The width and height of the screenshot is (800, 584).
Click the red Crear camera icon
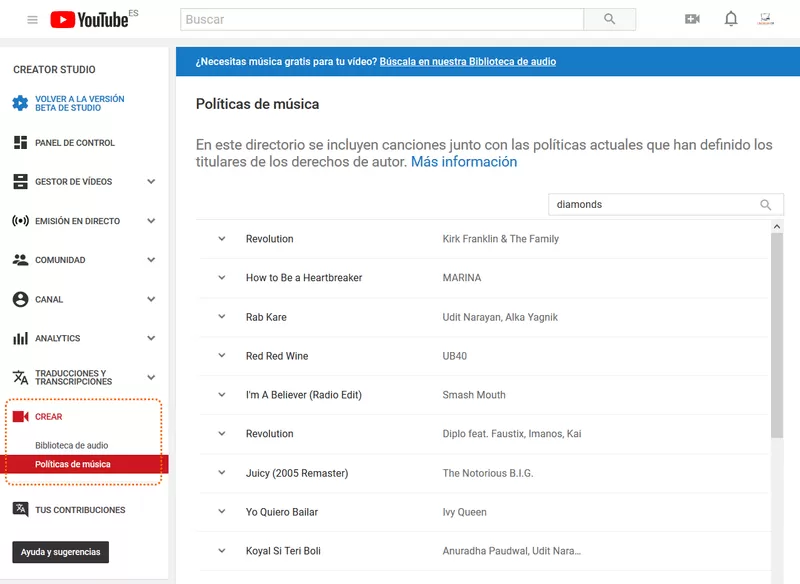click(20, 417)
